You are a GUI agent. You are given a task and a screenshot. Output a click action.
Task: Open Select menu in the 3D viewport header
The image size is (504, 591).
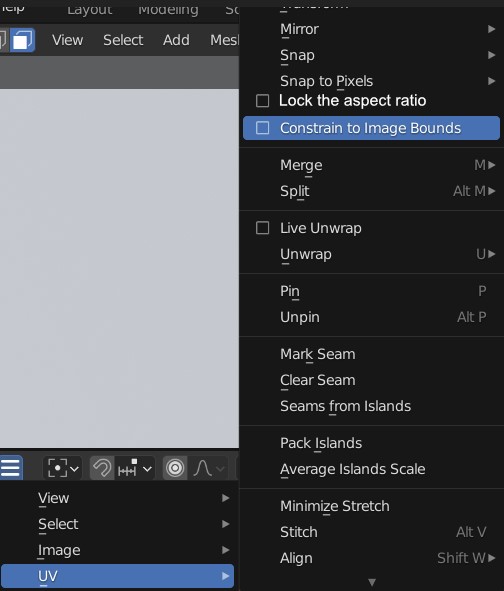(x=123, y=40)
